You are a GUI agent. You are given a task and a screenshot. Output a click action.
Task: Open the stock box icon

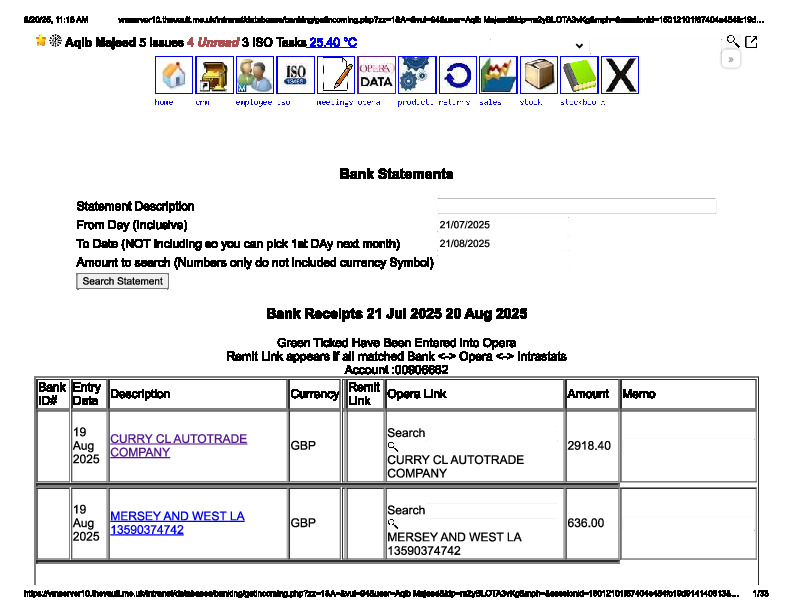click(x=539, y=76)
